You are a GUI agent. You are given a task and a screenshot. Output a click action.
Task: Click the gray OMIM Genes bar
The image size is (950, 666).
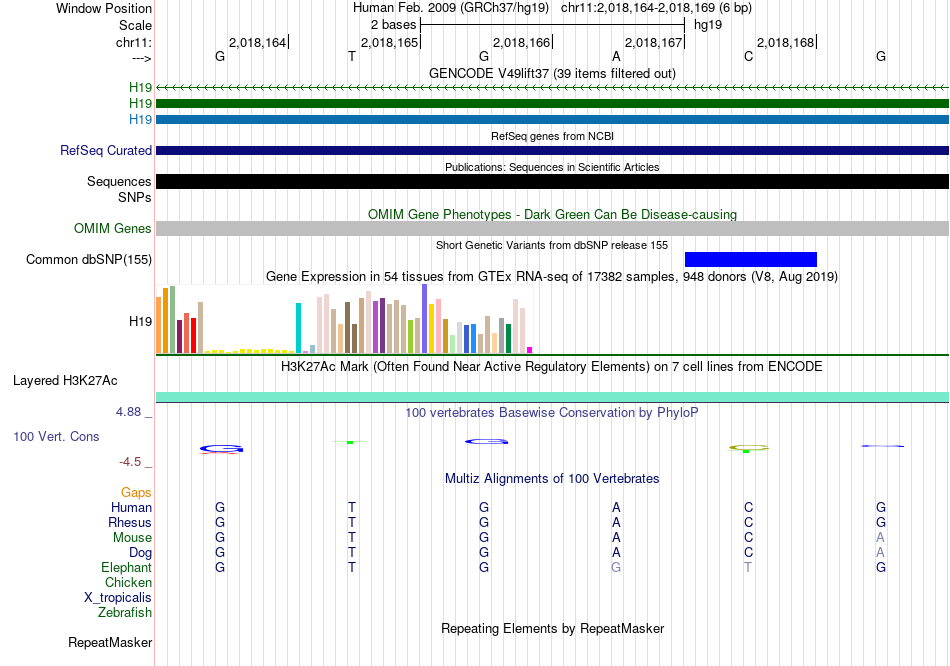tap(552, 228)
